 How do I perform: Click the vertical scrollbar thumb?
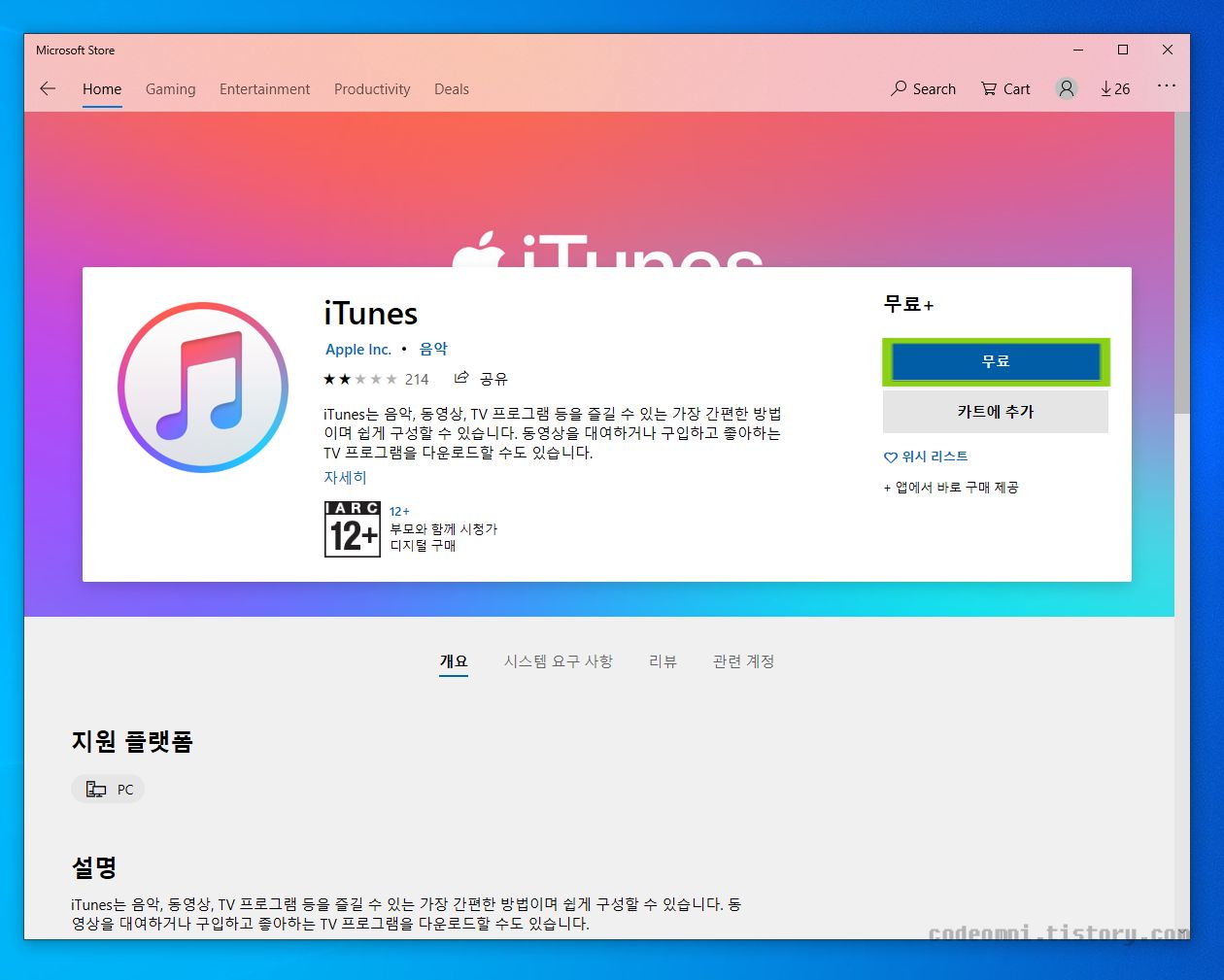coord(1182,262)
